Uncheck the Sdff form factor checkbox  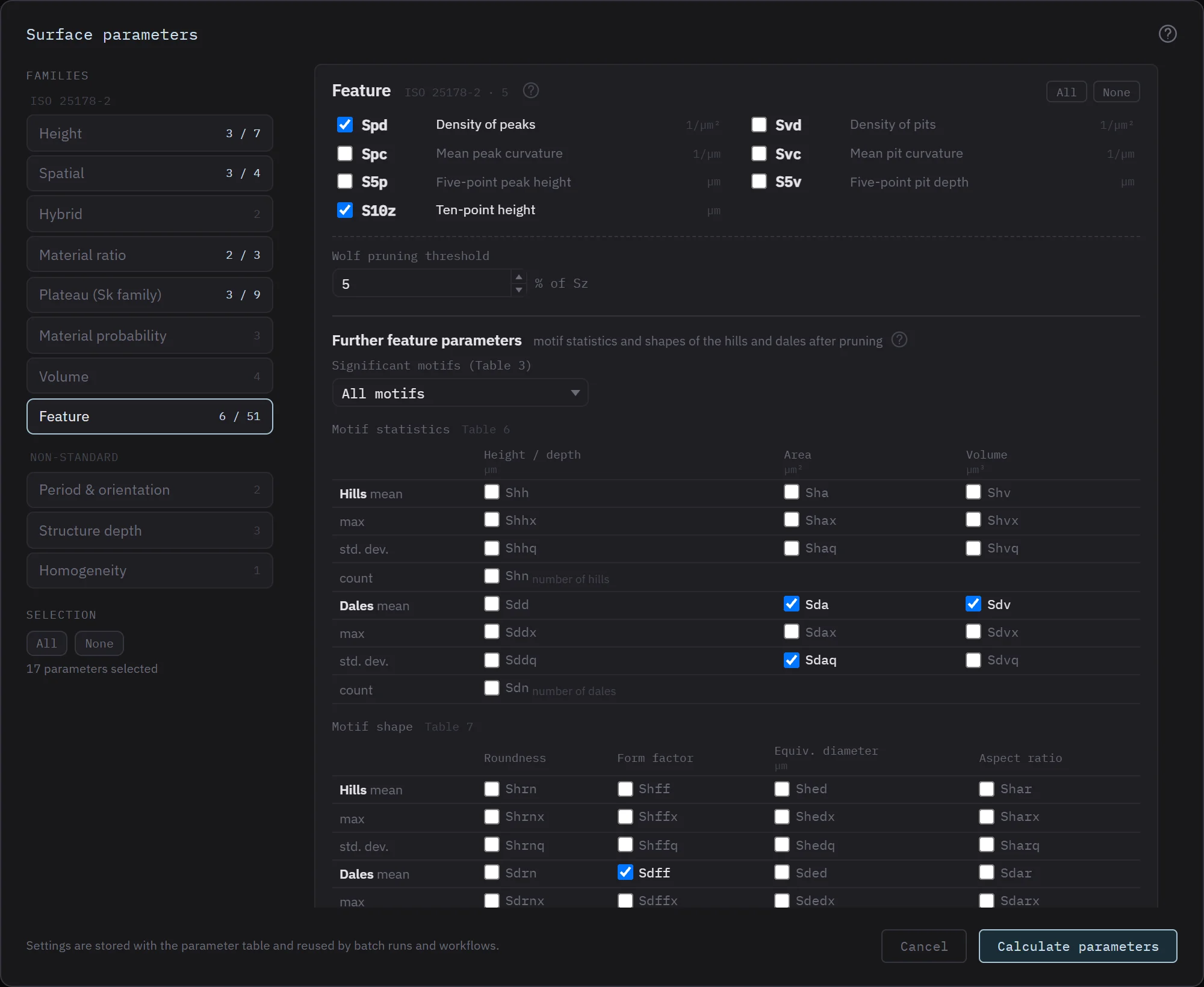(625, 872)
